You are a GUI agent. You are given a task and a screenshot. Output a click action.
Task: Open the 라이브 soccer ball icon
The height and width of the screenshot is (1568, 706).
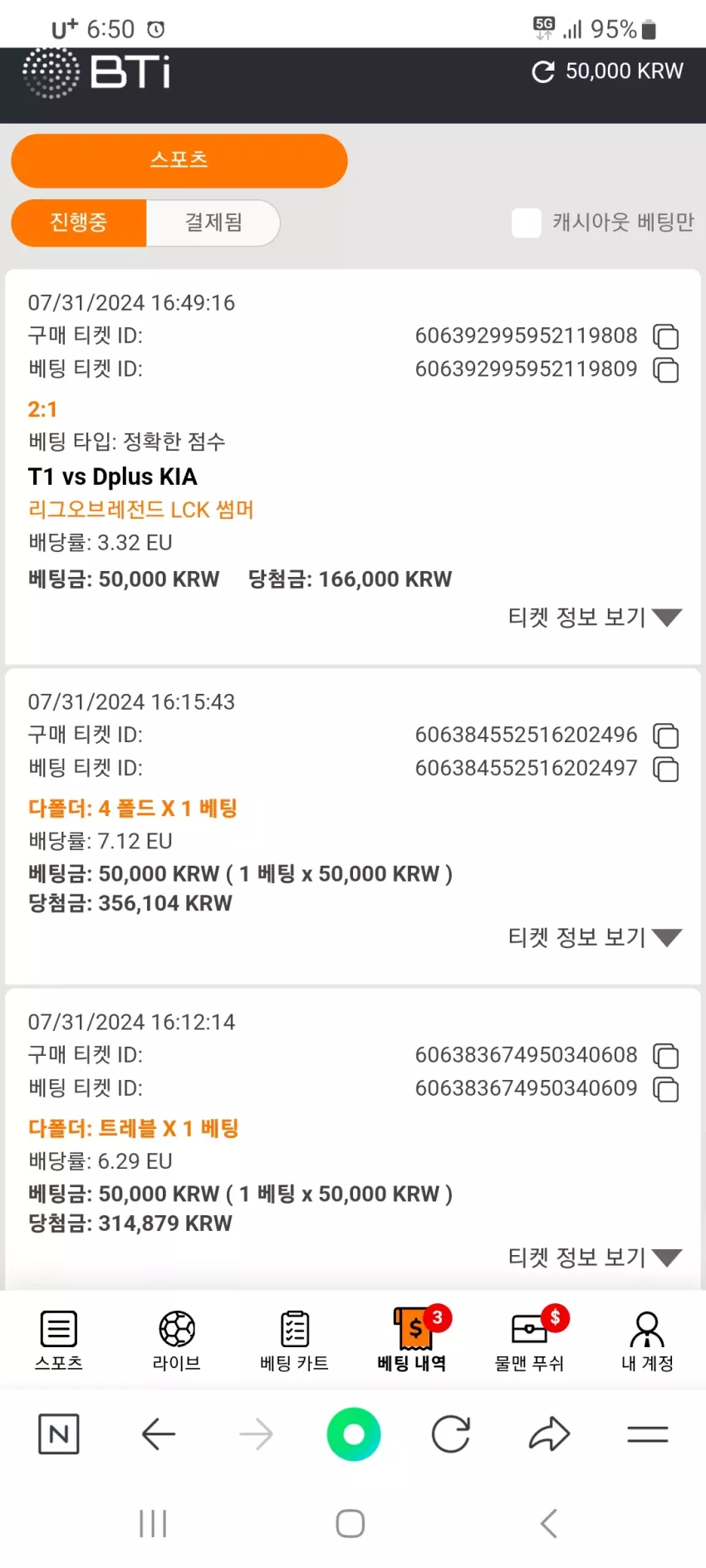177,1329
